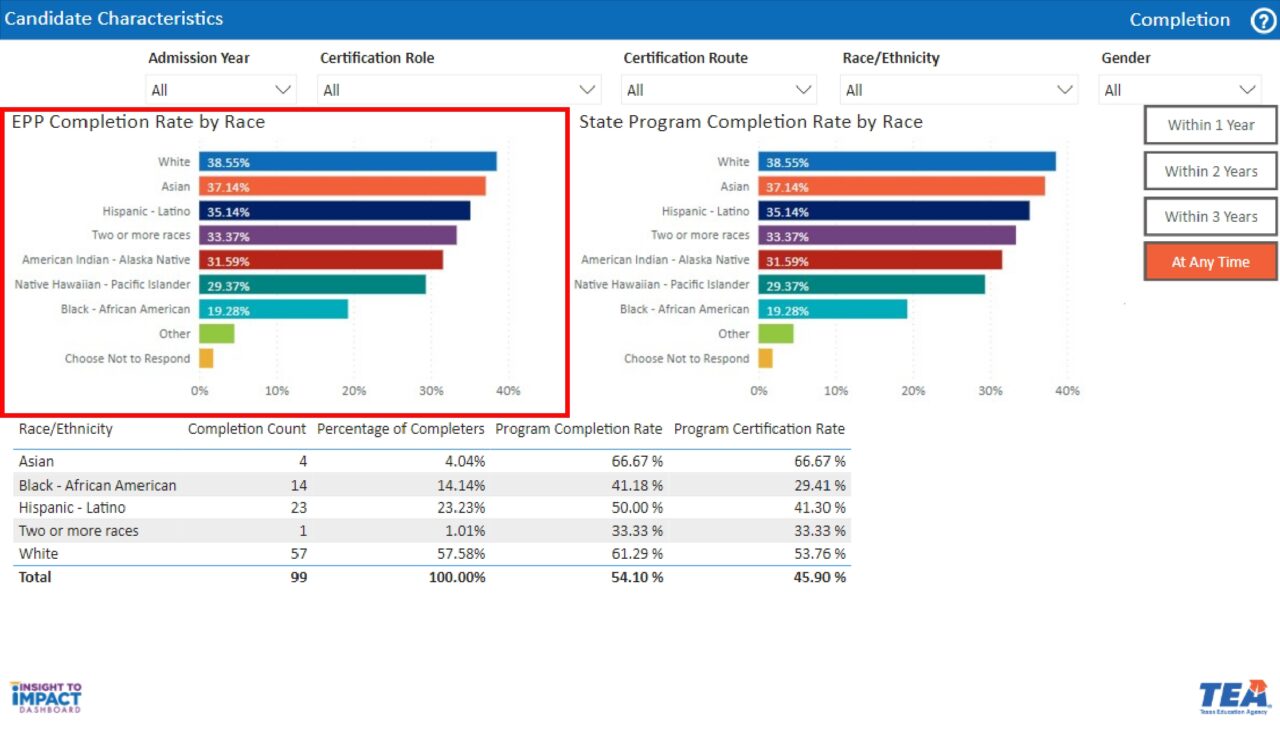The image size is (1280, 741).
Task: Click the White bar in EPP chart
Action: click(347, 162)
